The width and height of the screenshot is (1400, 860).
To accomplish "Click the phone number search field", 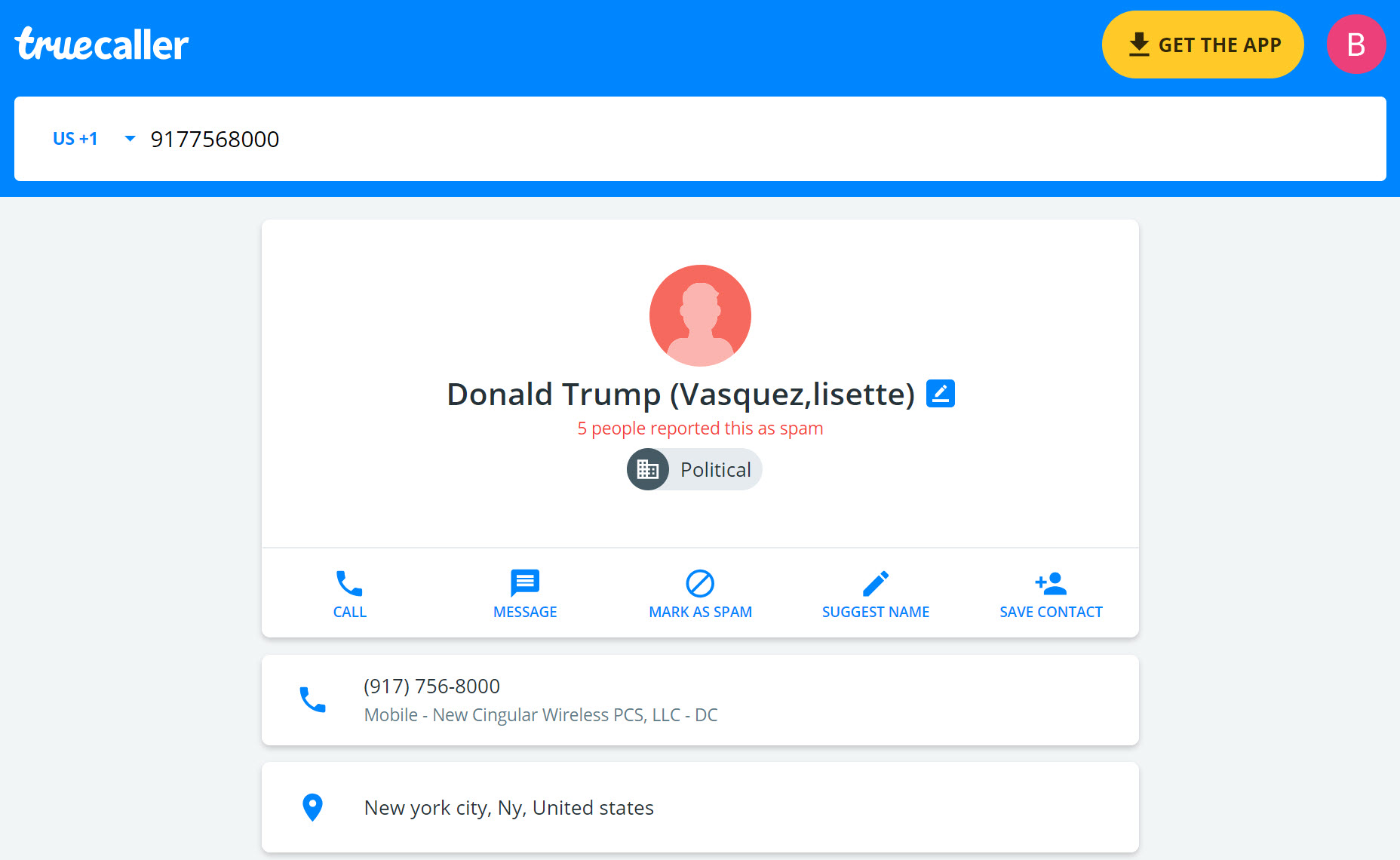I will click(x=762, y=139).
